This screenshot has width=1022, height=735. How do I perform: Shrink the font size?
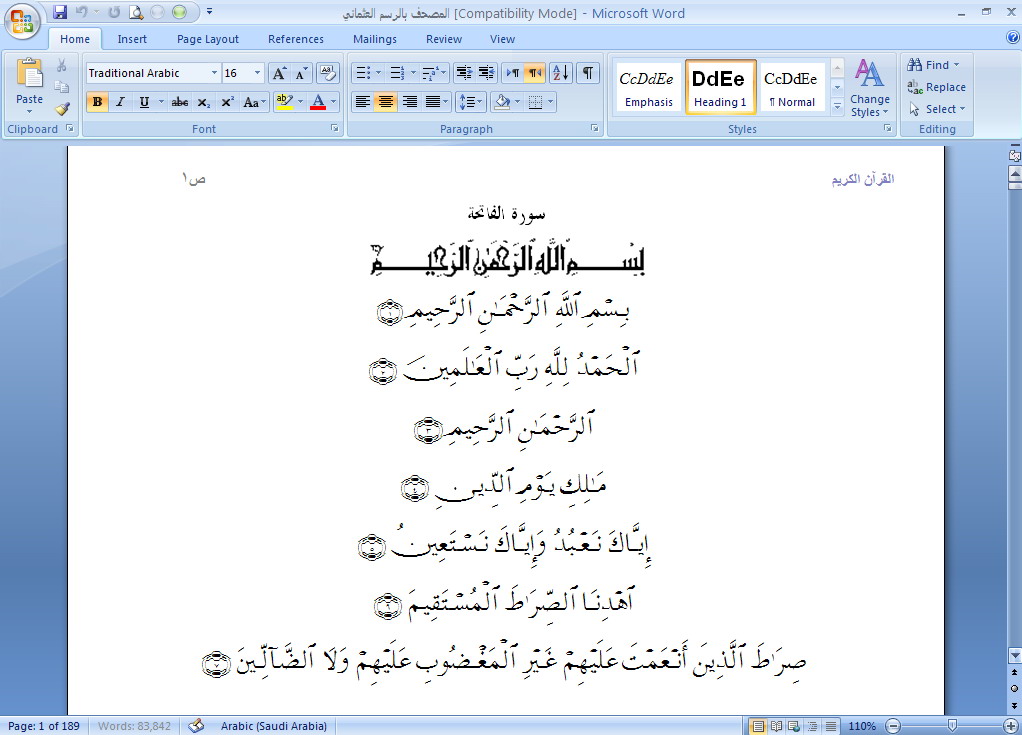(300, 73)
